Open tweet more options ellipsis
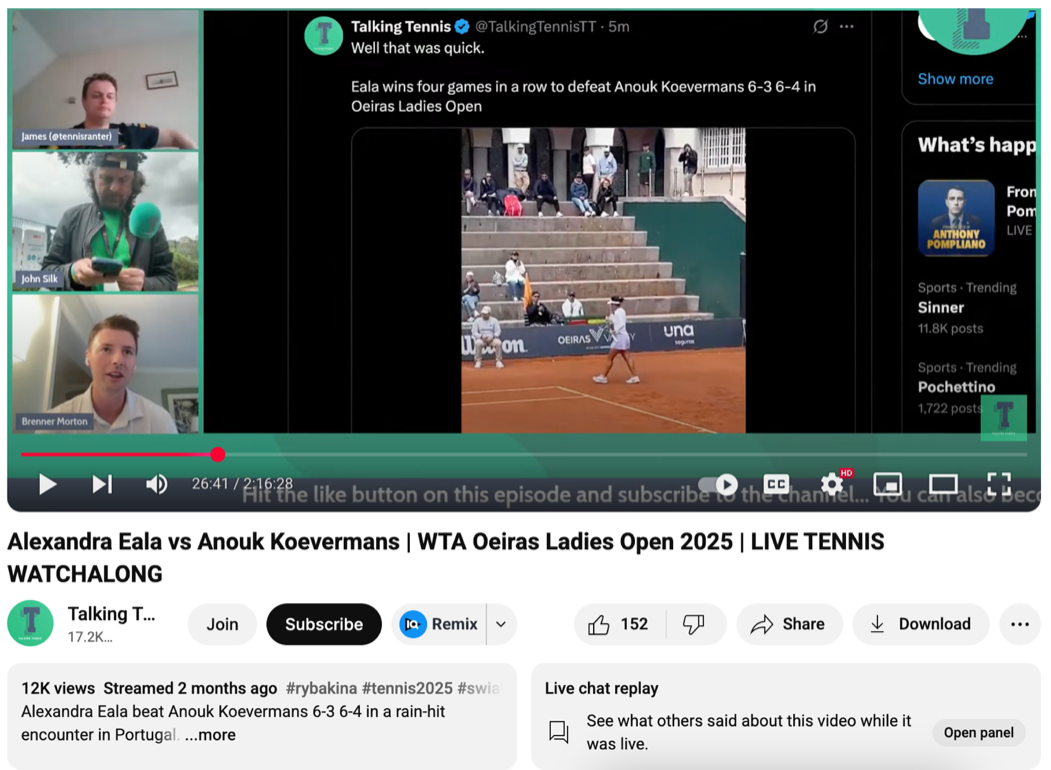This screenshot has height=770, width=1051. click(847, 27)
